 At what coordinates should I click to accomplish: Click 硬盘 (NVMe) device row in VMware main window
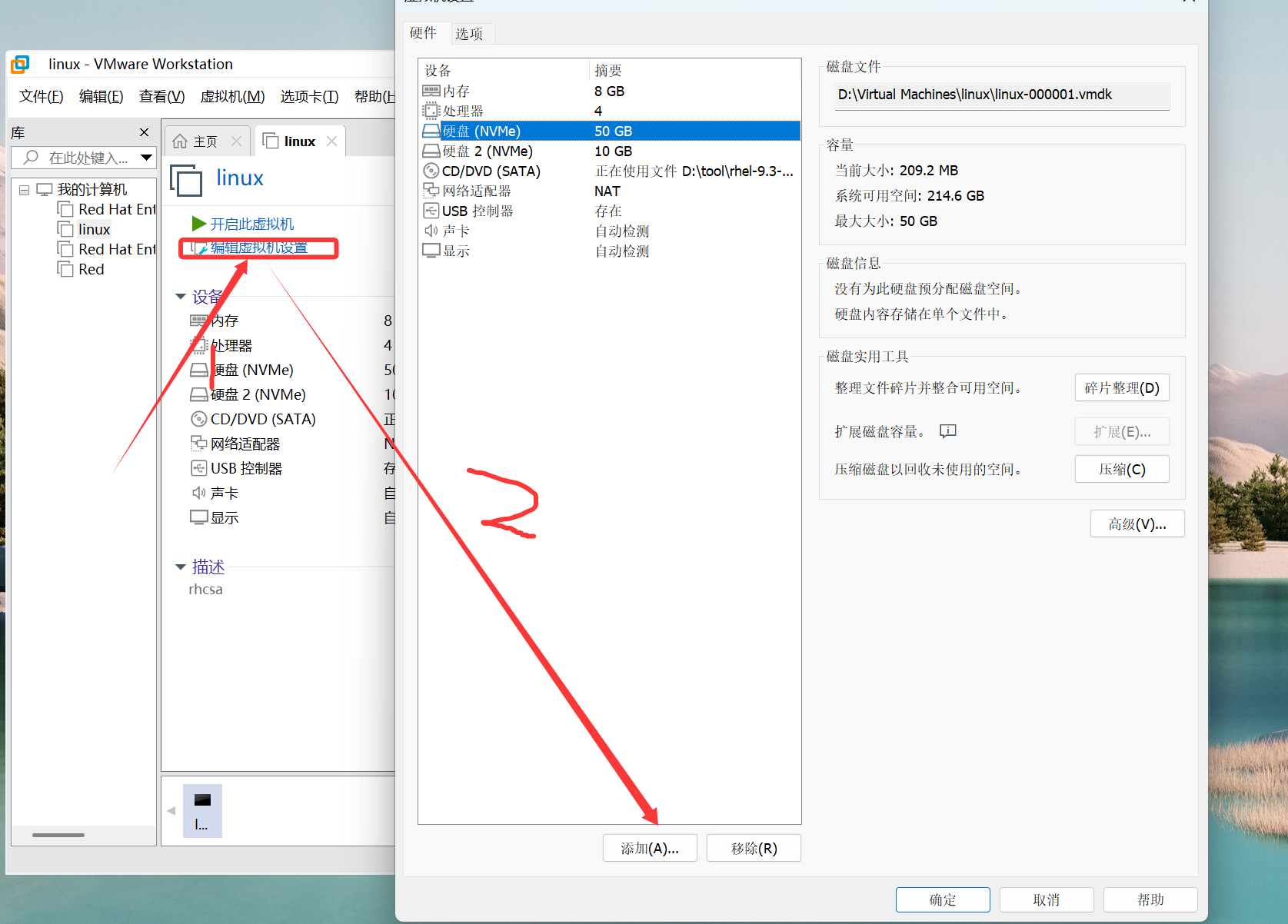[x=292, y=370]
